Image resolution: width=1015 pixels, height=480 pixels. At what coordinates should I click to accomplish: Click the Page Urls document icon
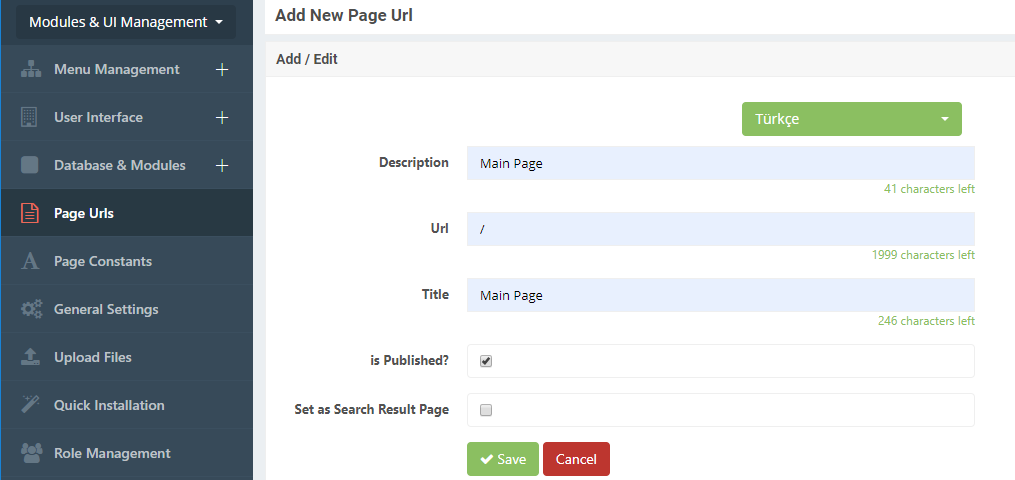[x=30, y=213]
